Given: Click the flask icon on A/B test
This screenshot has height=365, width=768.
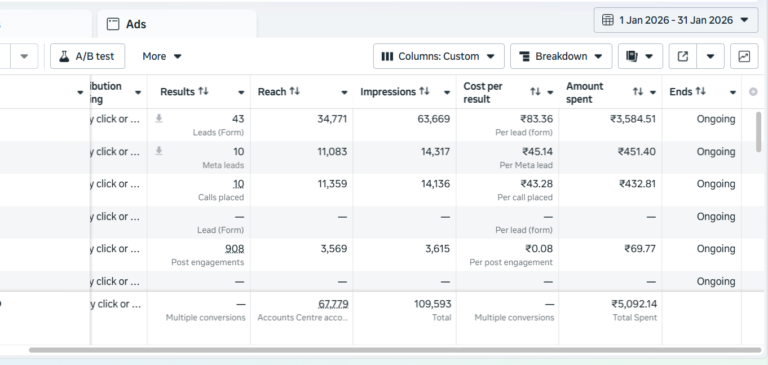Looking at the screenshot, I should tap(64, 56).
